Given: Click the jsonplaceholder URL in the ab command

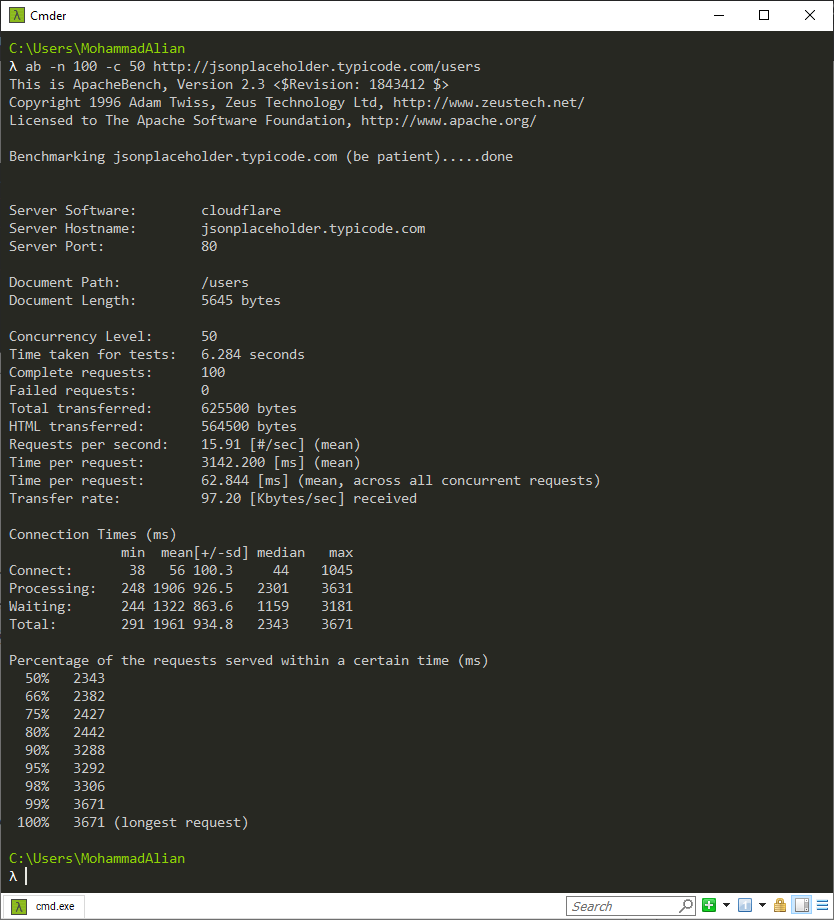Looking at the screenshot, I should pos(316,67).
